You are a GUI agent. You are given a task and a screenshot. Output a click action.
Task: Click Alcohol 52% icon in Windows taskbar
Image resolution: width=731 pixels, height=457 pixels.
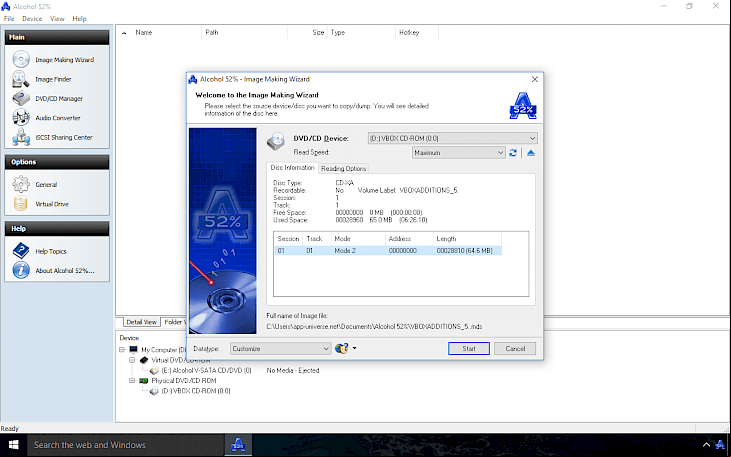tap(238, 445)
